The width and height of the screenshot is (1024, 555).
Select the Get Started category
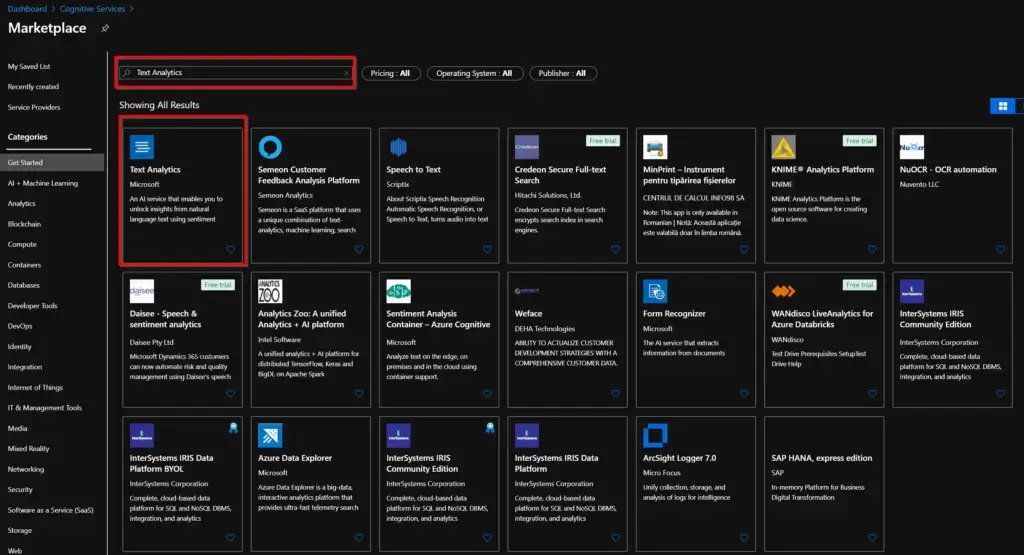[x=52, y=163]
